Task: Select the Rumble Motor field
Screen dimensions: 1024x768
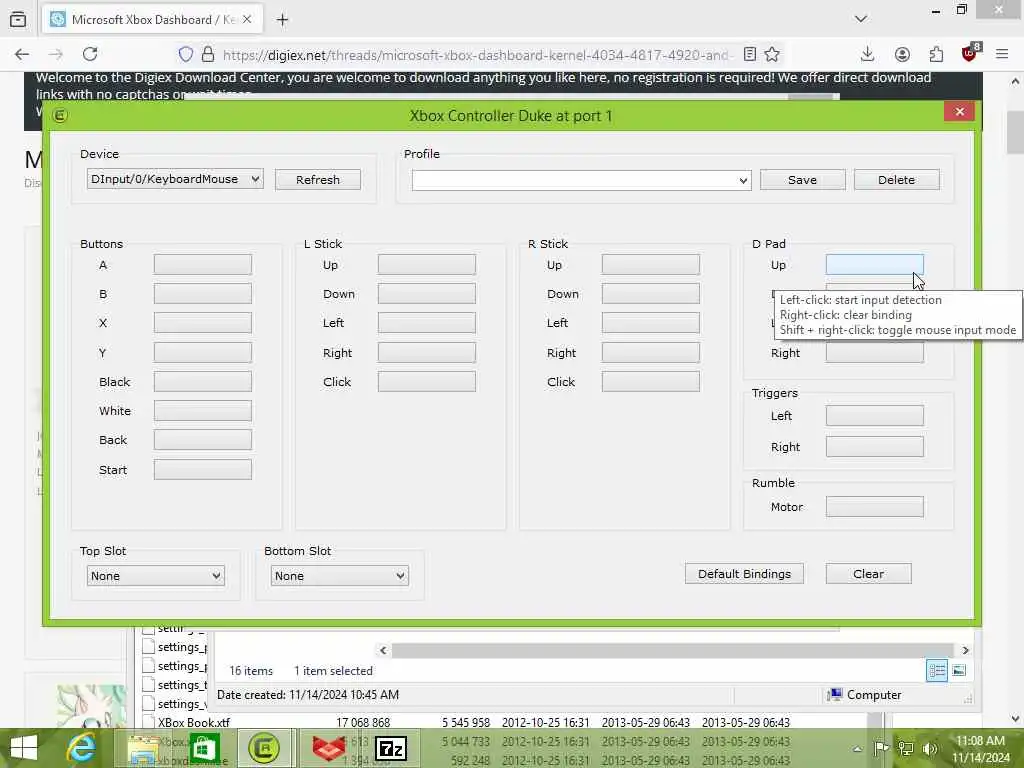Action: (x=874, y=507)
